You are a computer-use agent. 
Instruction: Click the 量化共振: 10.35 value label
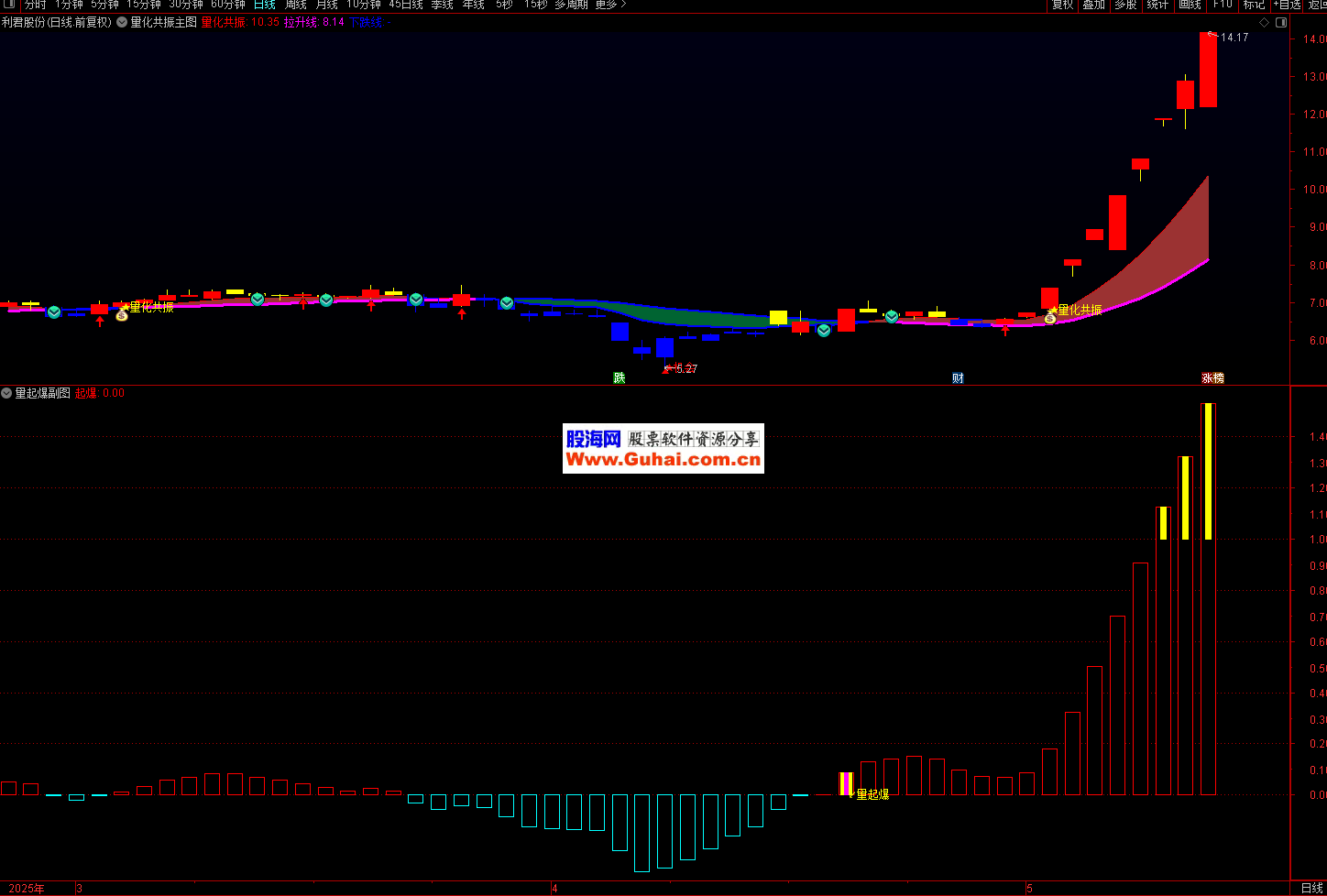tap(240, 22)
